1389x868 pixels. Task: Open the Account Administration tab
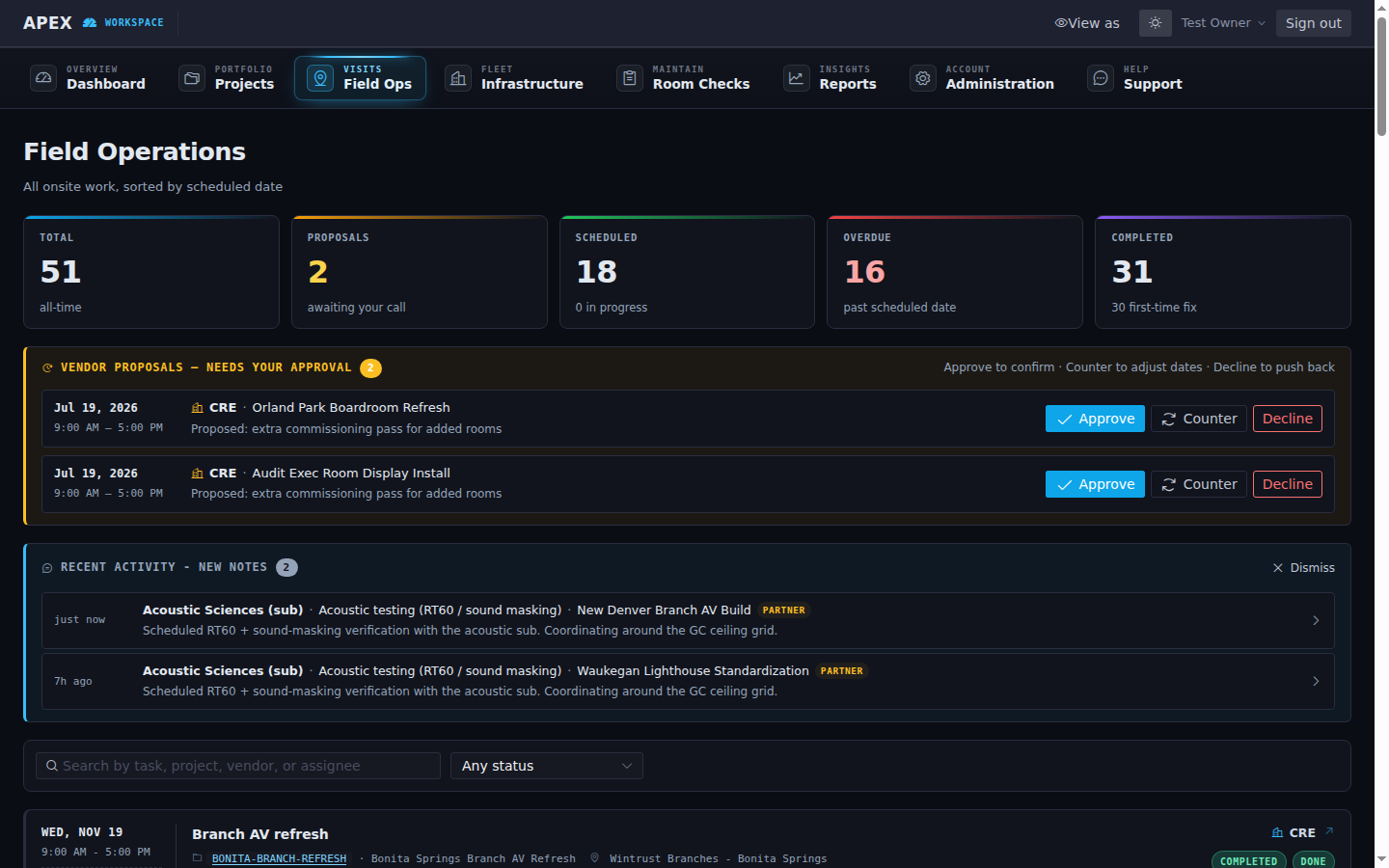tap(983, 78)
